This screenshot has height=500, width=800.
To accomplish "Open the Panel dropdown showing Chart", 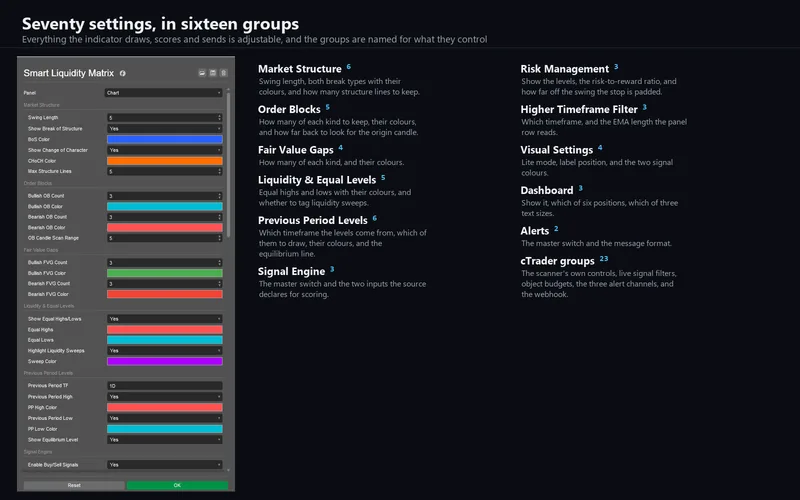I will pos(163,93).
